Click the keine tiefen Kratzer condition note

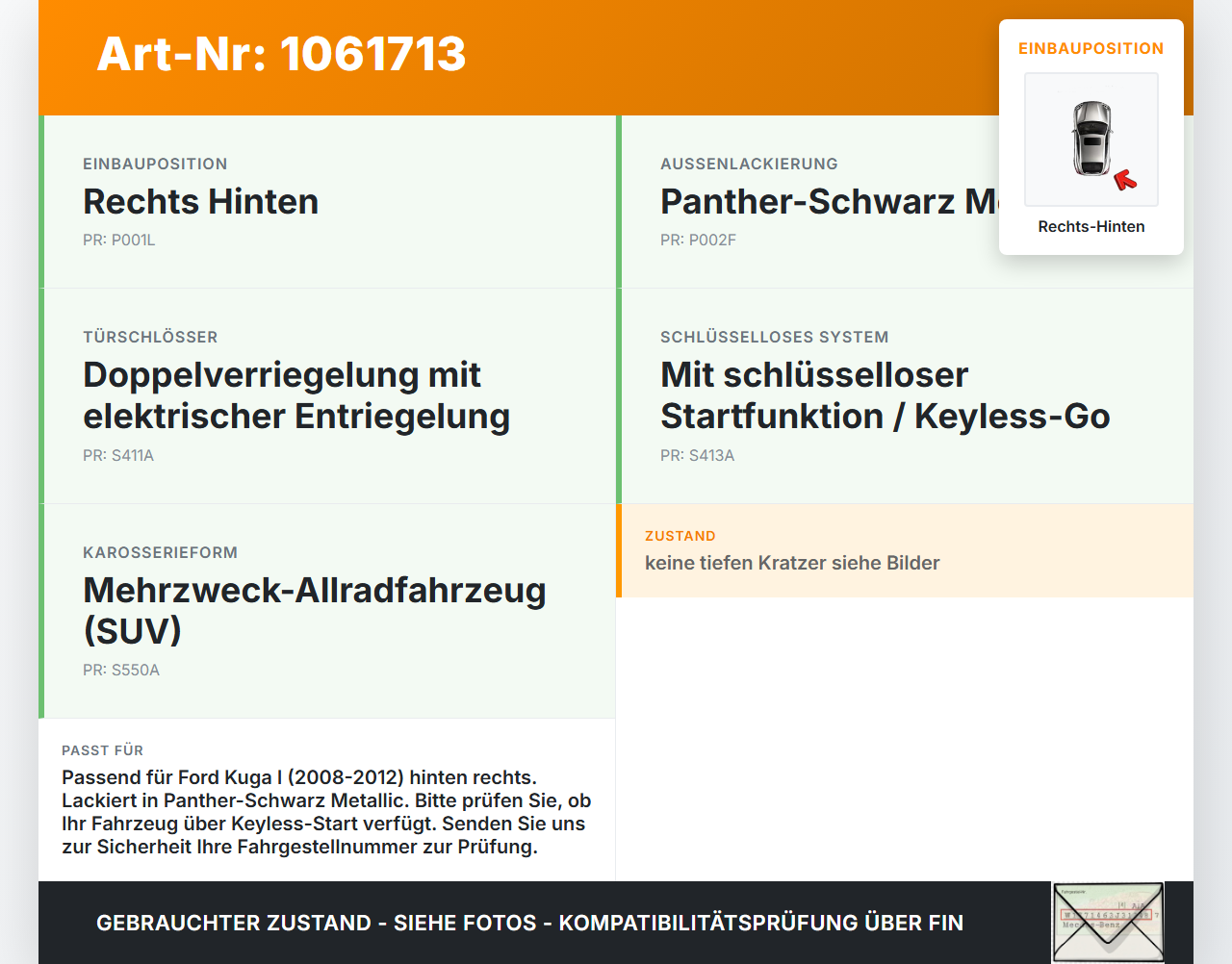click(792, 563)
